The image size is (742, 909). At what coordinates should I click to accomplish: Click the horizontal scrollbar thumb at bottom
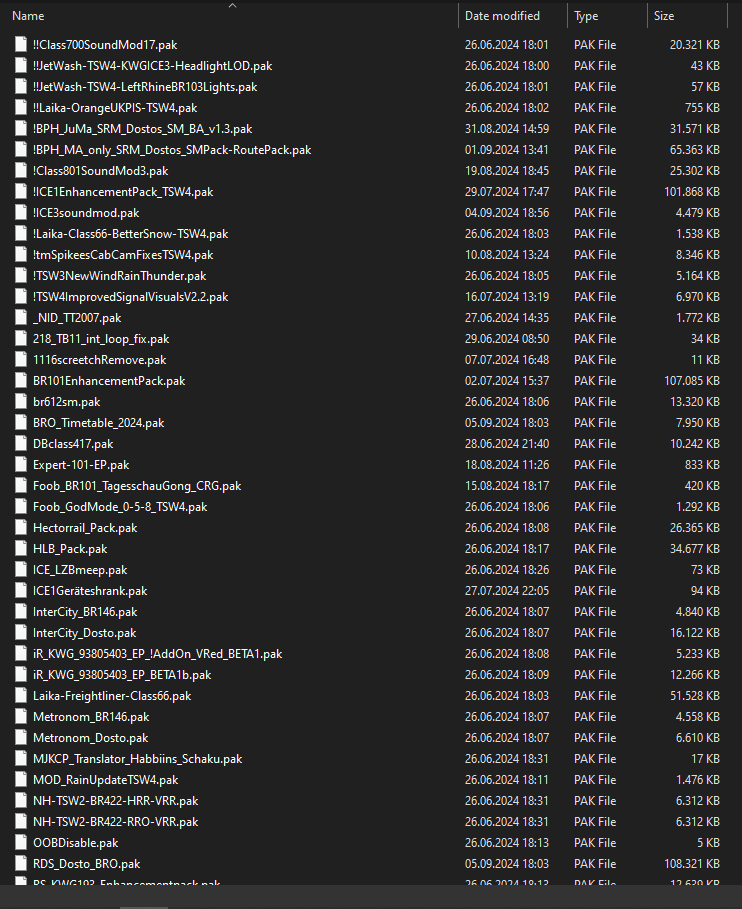point(144,907)
